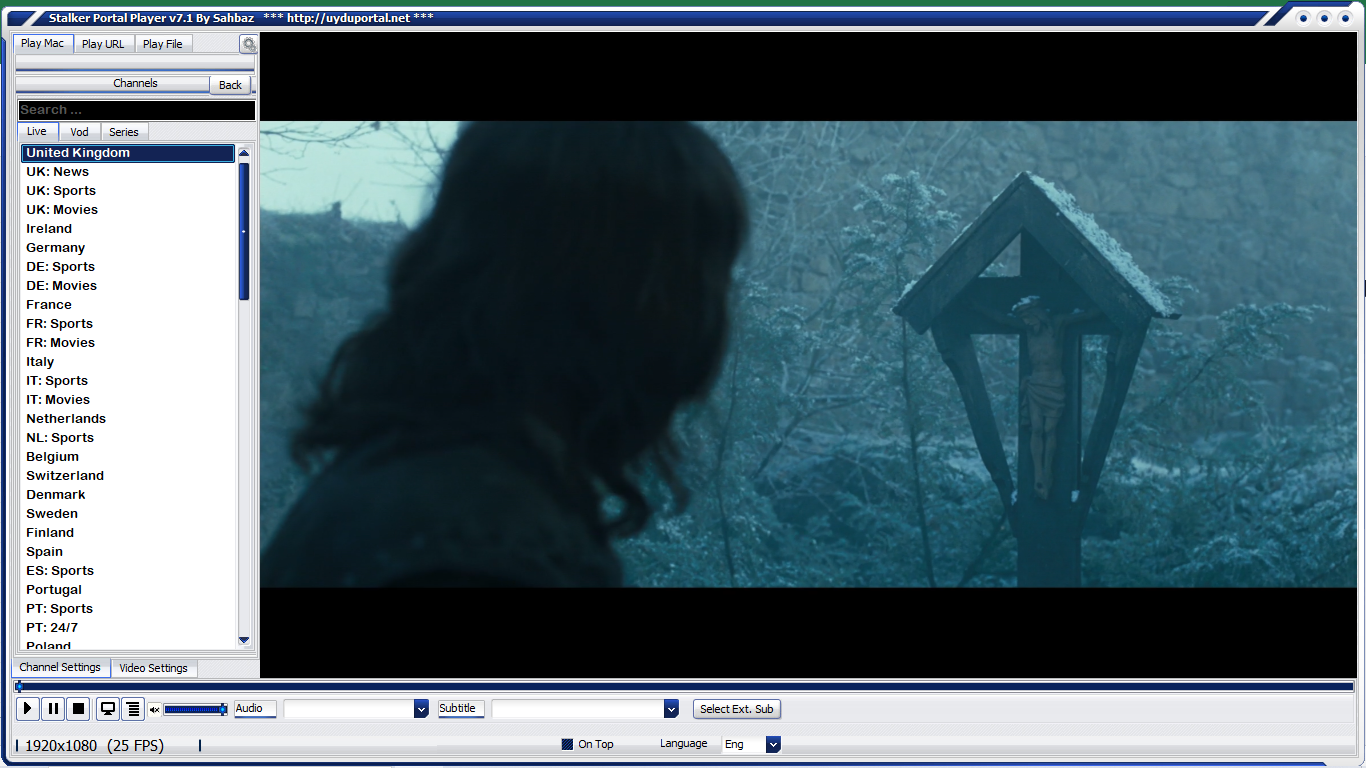Image resolution: width=1366 pixels, height=768 pixels.
Task: Select France category
Action: (x=128, y=305)
